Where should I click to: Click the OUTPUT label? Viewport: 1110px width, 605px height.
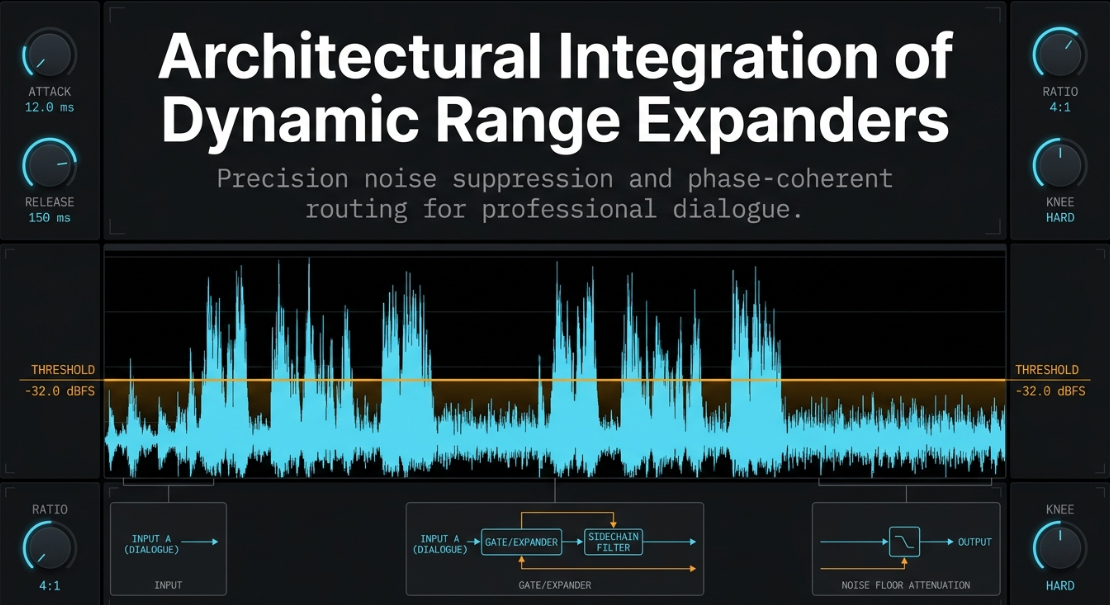pos(975,542)
